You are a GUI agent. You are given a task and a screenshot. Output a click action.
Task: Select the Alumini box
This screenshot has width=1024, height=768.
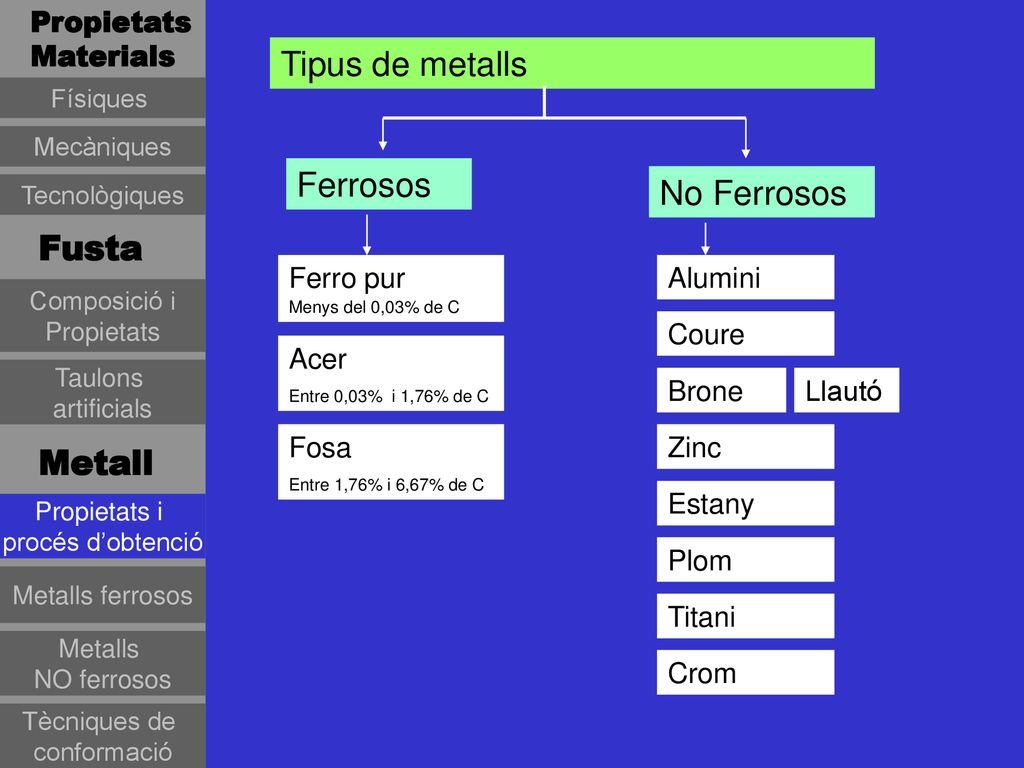click(745, 278)
